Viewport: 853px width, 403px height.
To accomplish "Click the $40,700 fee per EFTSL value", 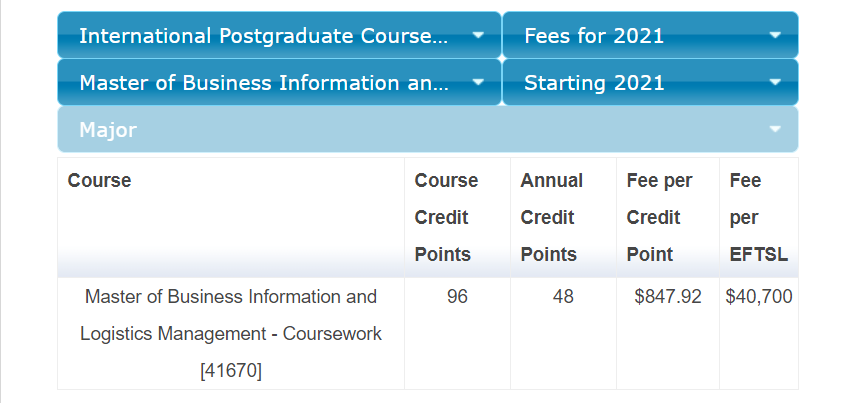I will (x=759, y=296).
